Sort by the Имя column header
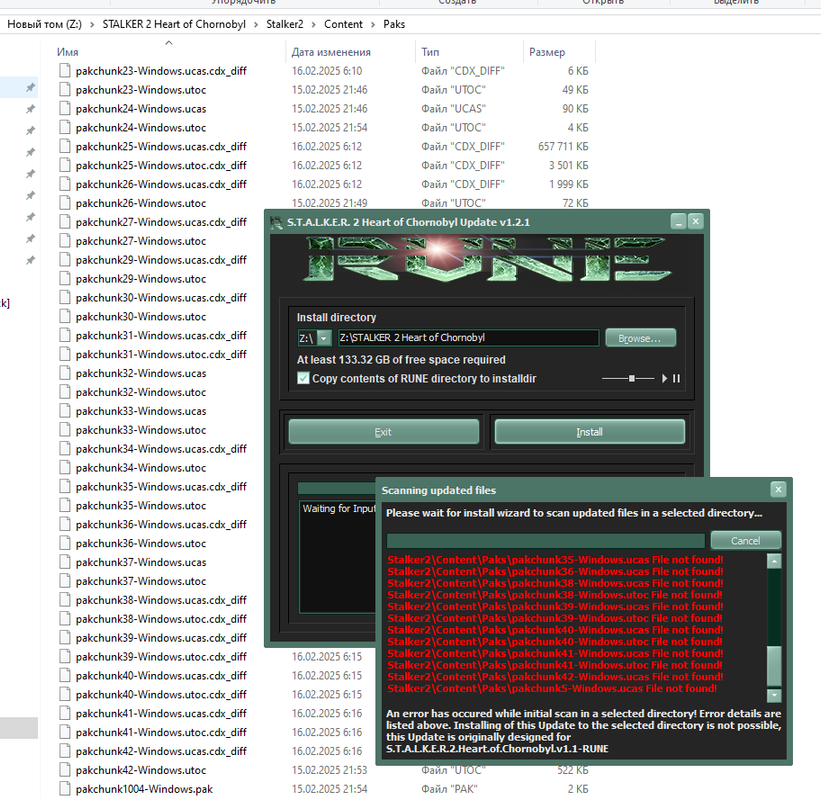 click(x=68, y=52)
